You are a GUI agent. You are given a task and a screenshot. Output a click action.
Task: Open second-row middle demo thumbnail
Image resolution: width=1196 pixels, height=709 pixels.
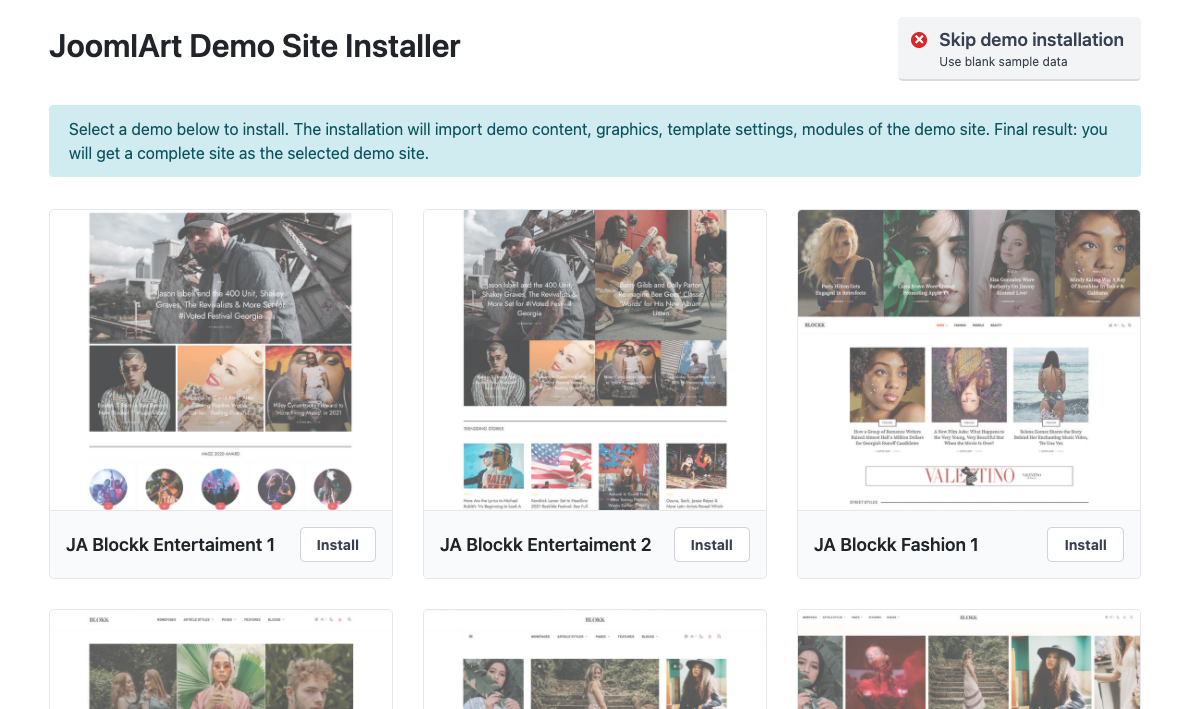(x=595, y=659)
